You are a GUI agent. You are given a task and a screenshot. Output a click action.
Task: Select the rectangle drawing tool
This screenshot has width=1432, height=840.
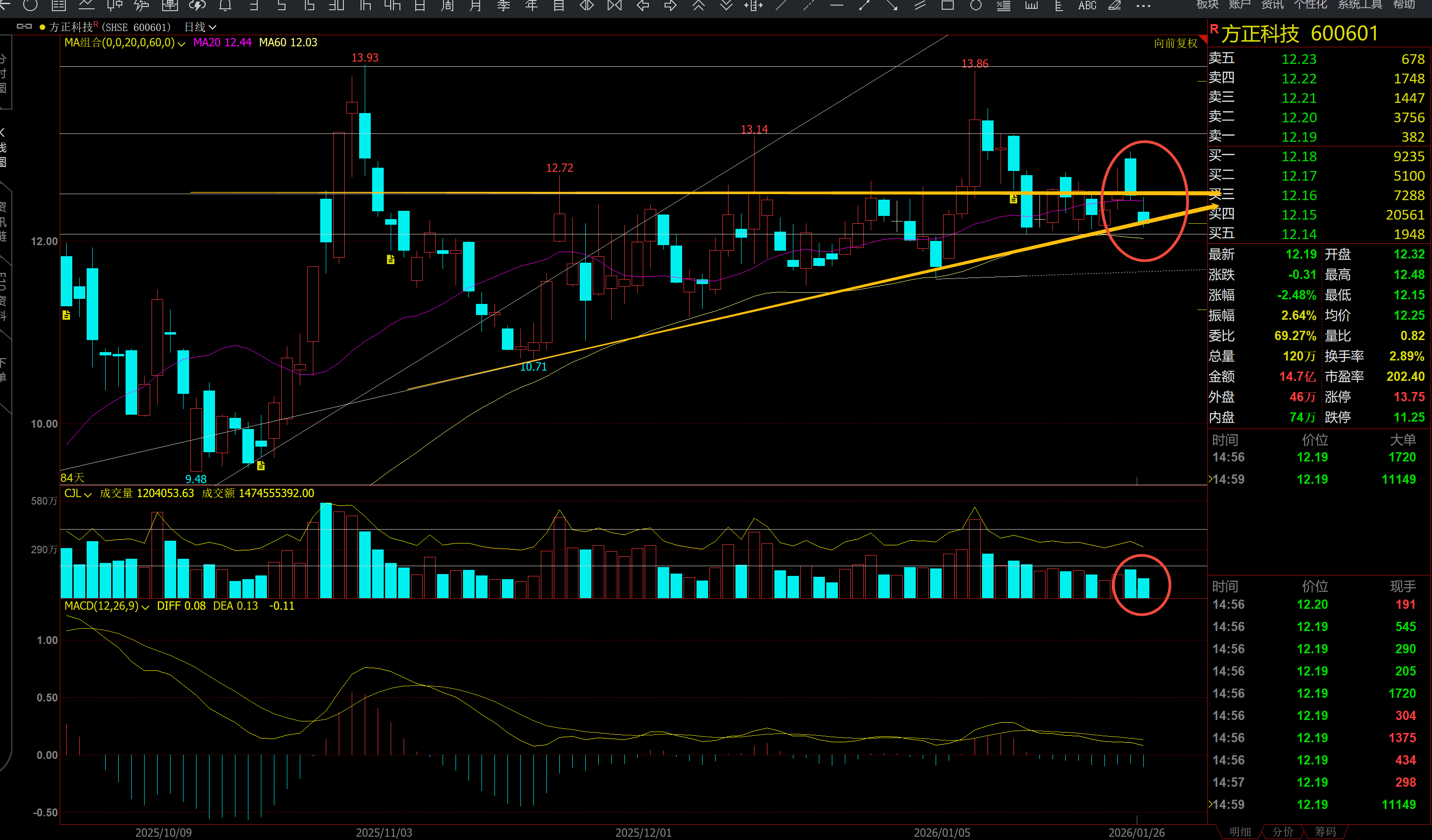947,6
